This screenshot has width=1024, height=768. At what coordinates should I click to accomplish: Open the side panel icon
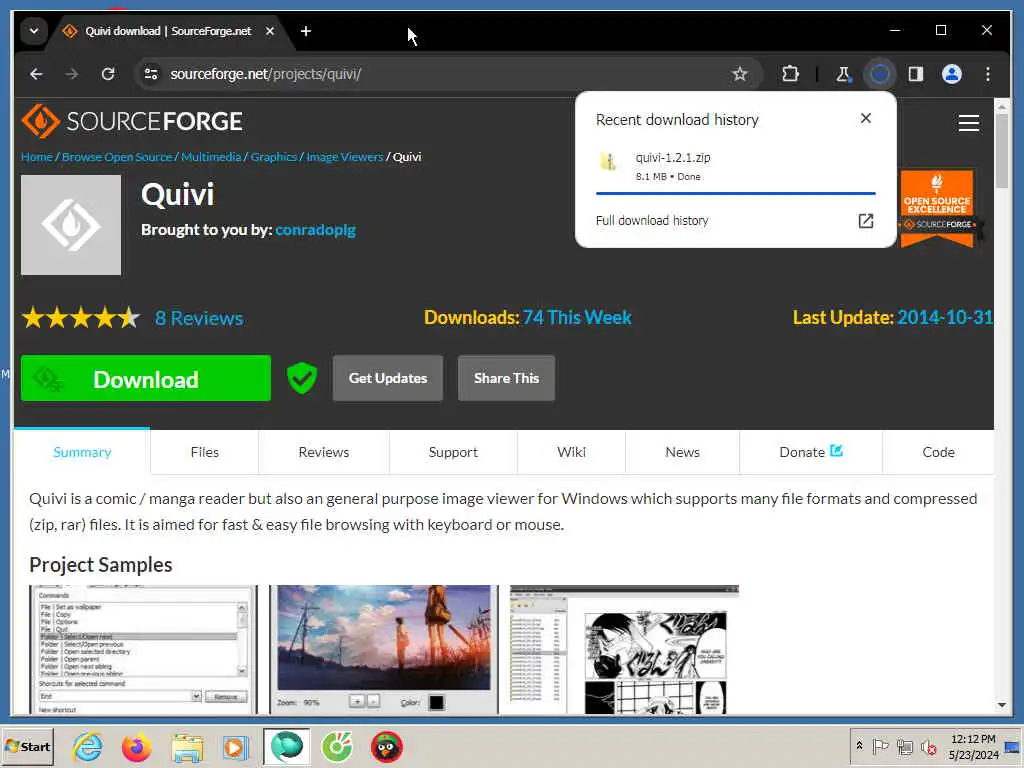(x=916, y=74)
